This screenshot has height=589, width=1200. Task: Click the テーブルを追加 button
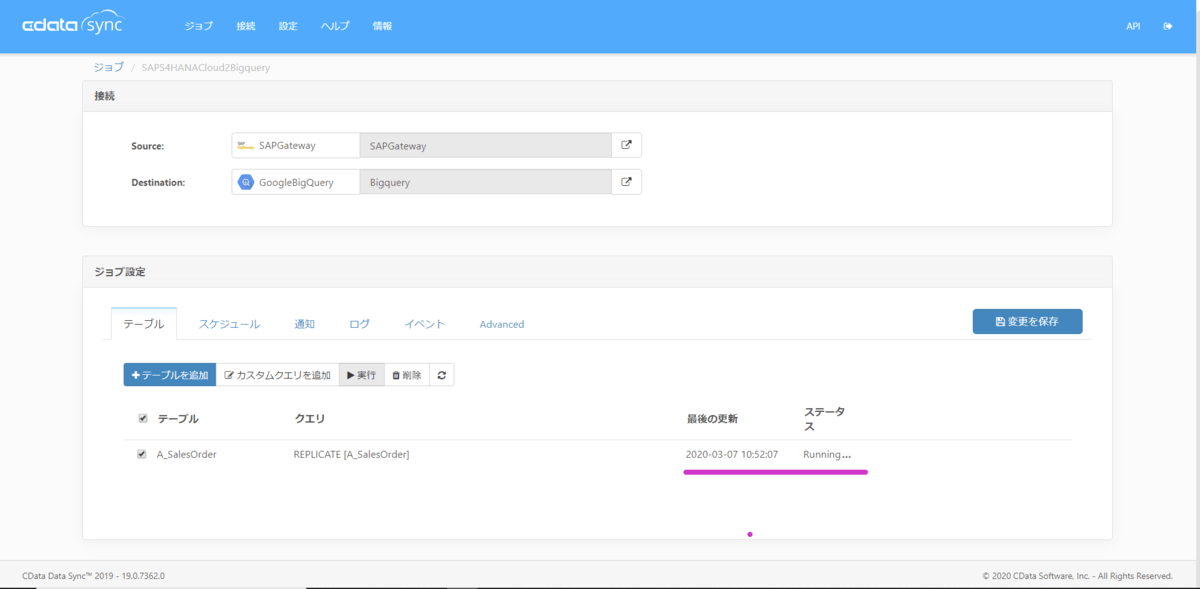170,375
